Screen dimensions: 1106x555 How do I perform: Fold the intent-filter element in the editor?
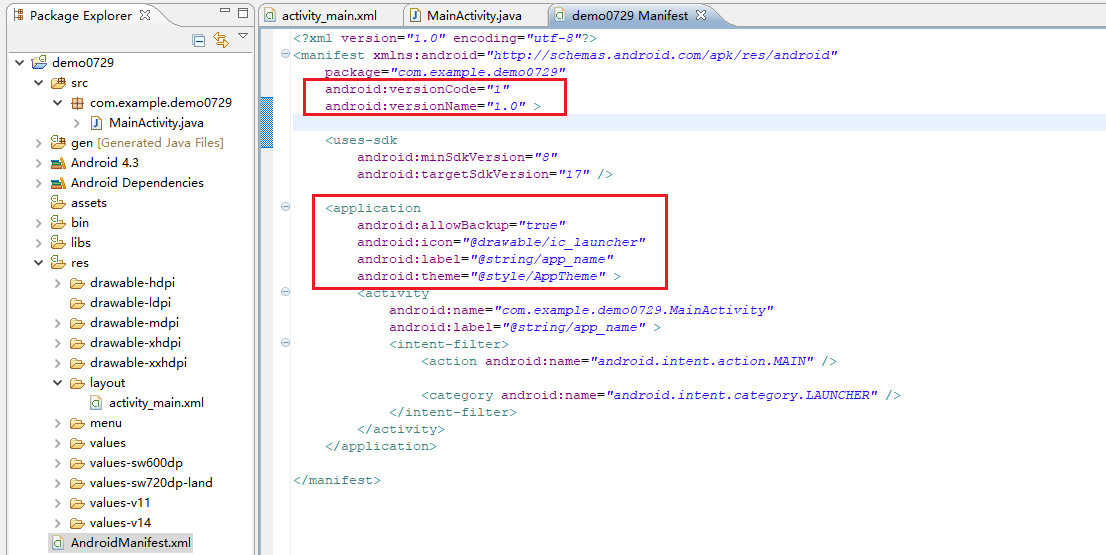285,343
